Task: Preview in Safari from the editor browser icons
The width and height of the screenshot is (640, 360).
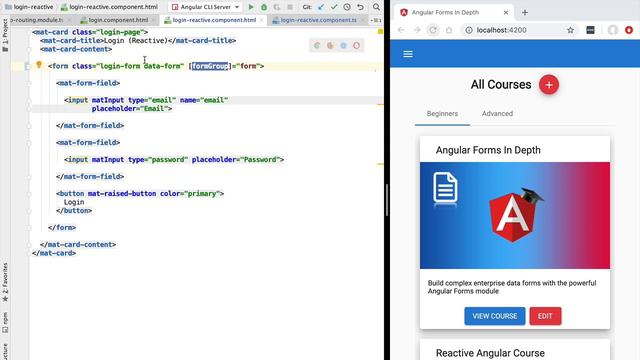Action: click(x=343, y=46)
